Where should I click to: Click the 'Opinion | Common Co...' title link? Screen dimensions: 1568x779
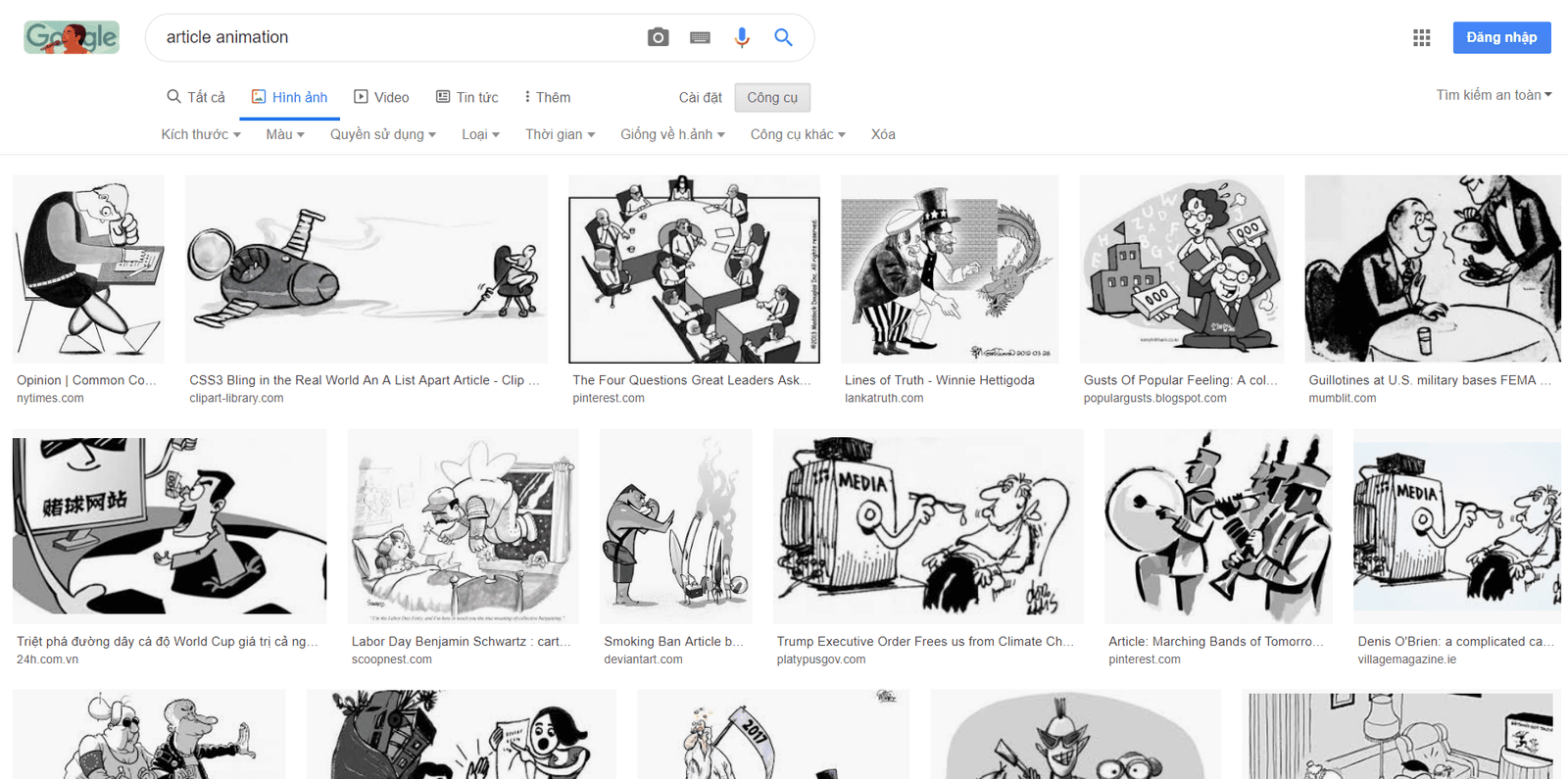click(x=86, y=380)
